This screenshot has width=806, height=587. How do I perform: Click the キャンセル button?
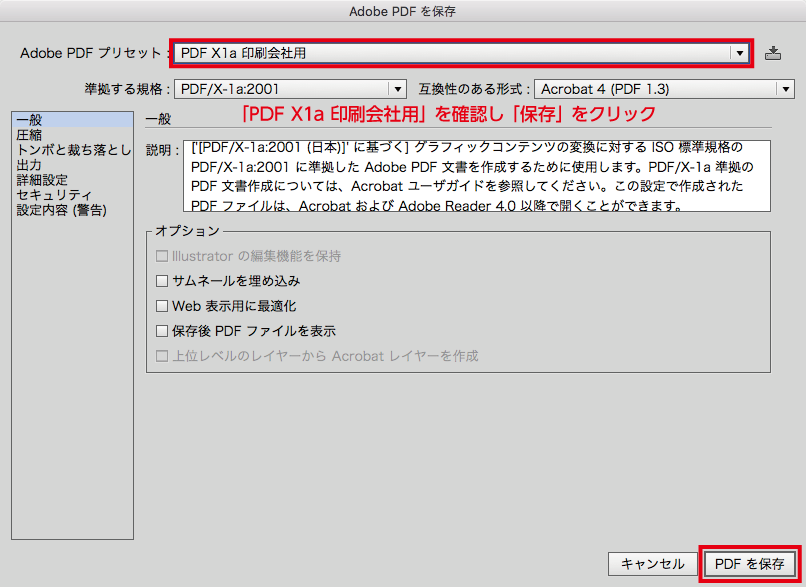(652, 564)
